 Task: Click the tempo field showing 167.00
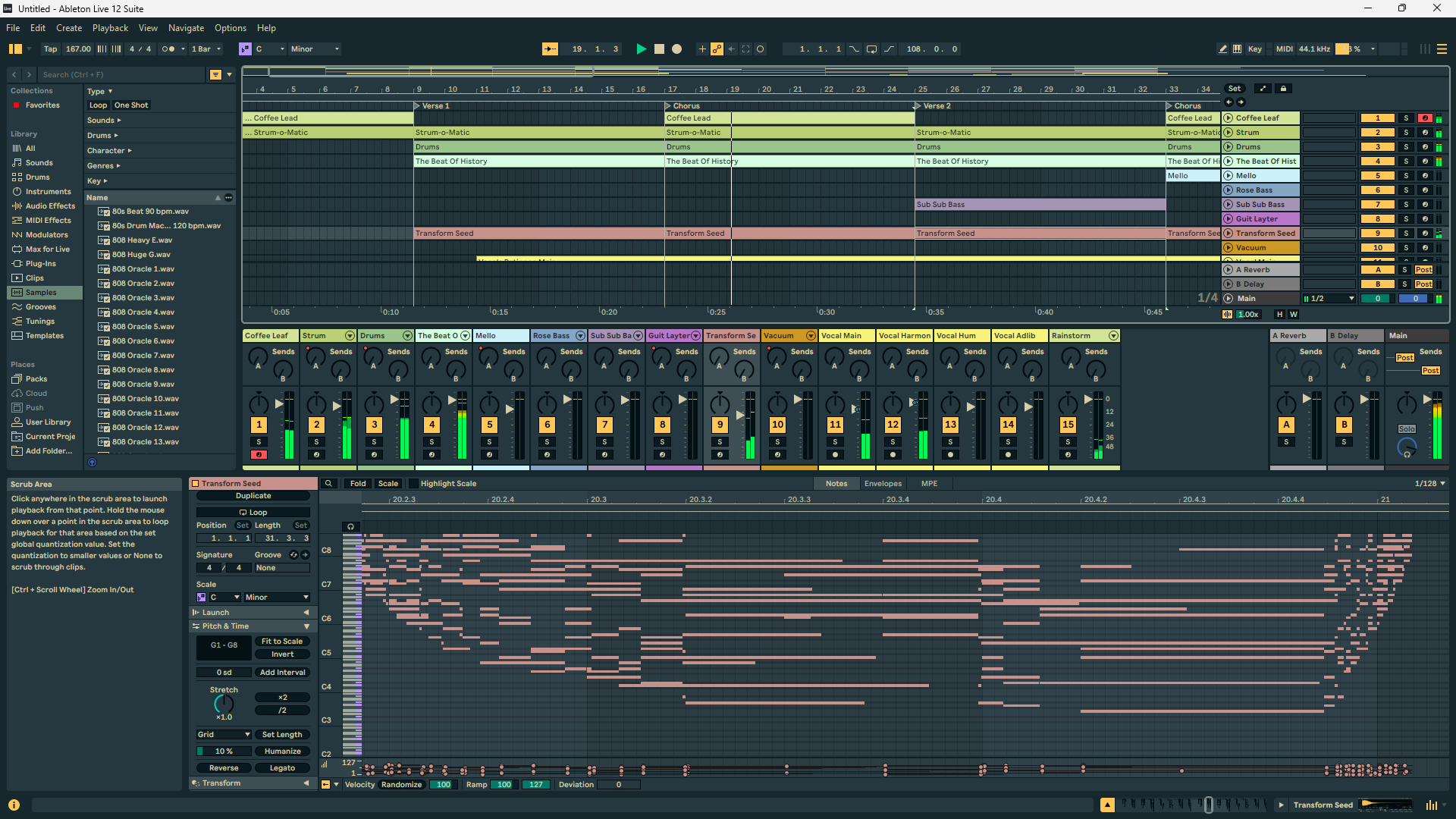(x=77, y=49)
